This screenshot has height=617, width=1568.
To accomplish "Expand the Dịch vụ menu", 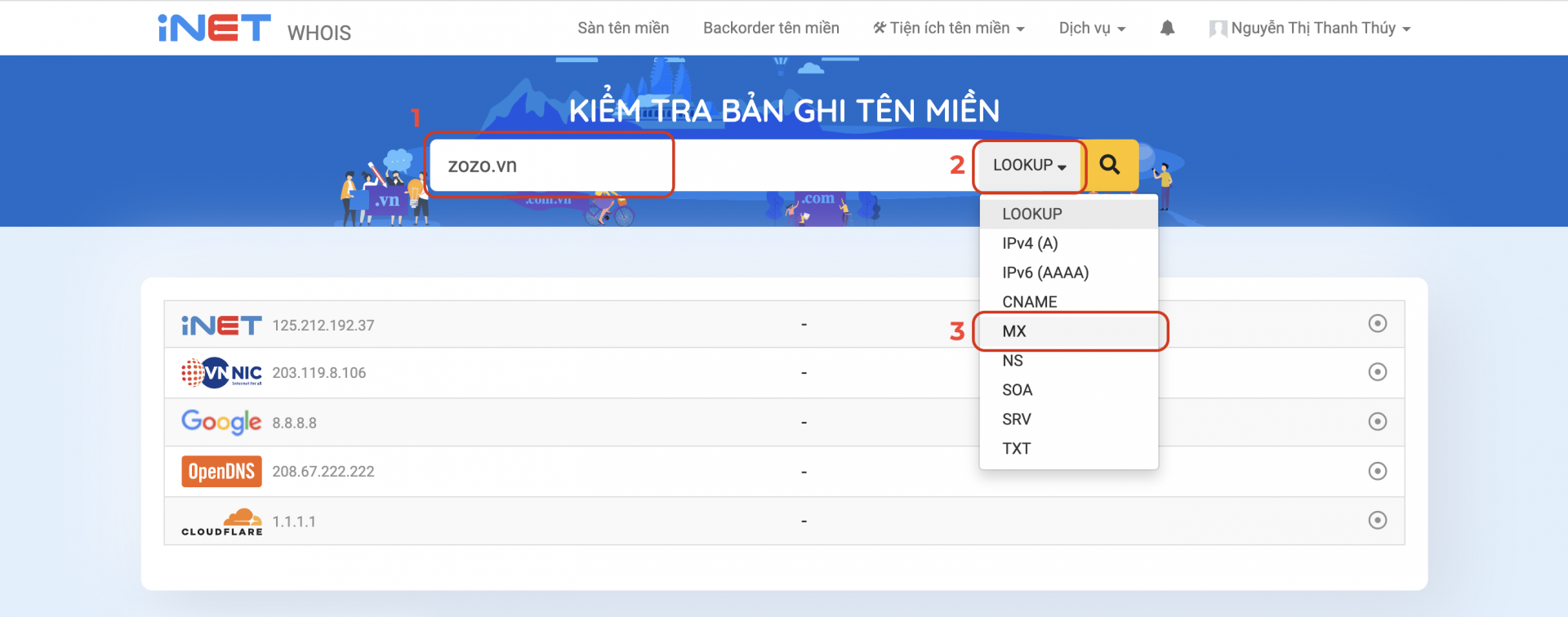I will click(1092, 29).
